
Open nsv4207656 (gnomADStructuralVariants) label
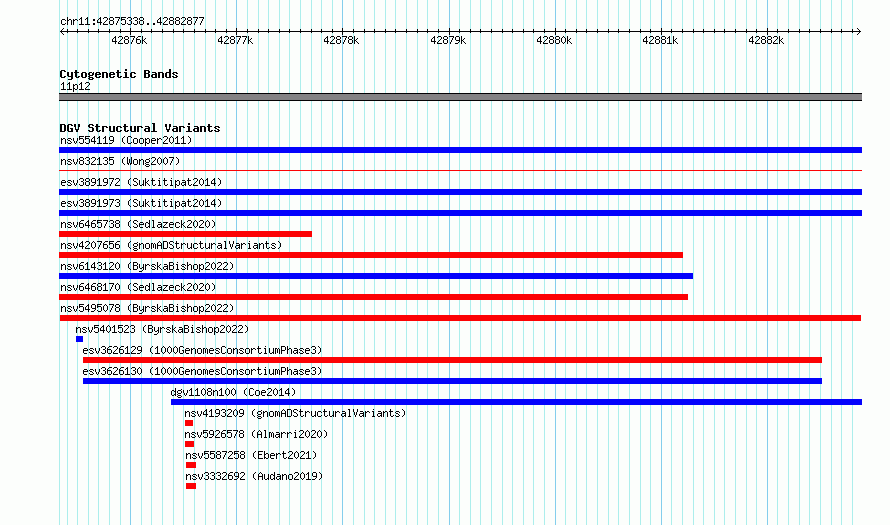click(171, 245)
